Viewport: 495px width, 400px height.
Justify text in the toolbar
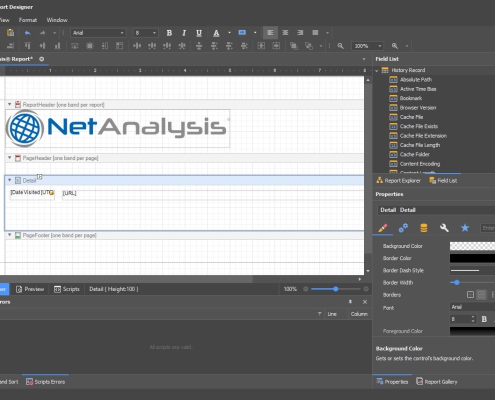click(x=315, y=33)
